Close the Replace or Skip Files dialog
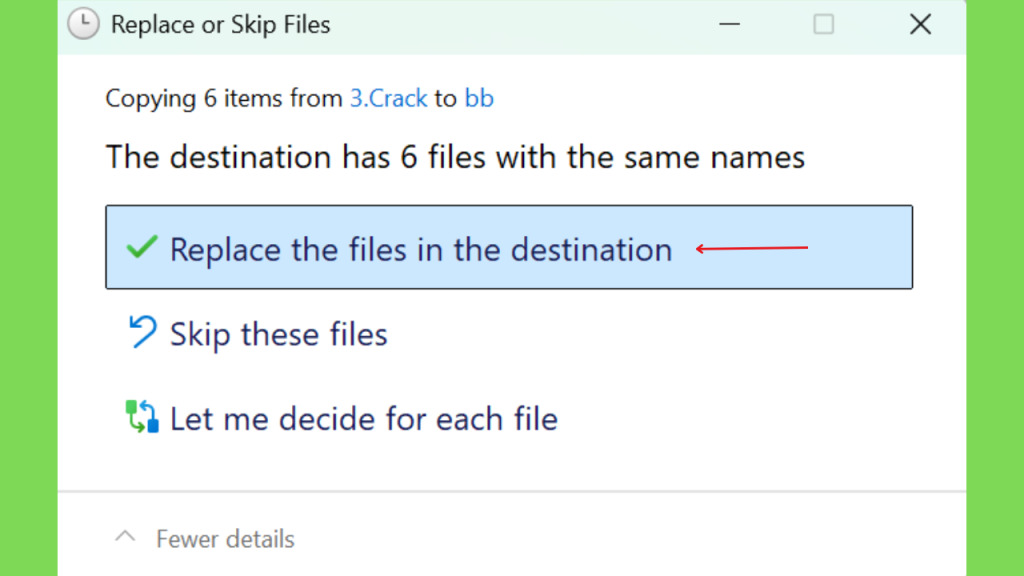The width and height of the screenshot is (1024, 576). [920, 25]
